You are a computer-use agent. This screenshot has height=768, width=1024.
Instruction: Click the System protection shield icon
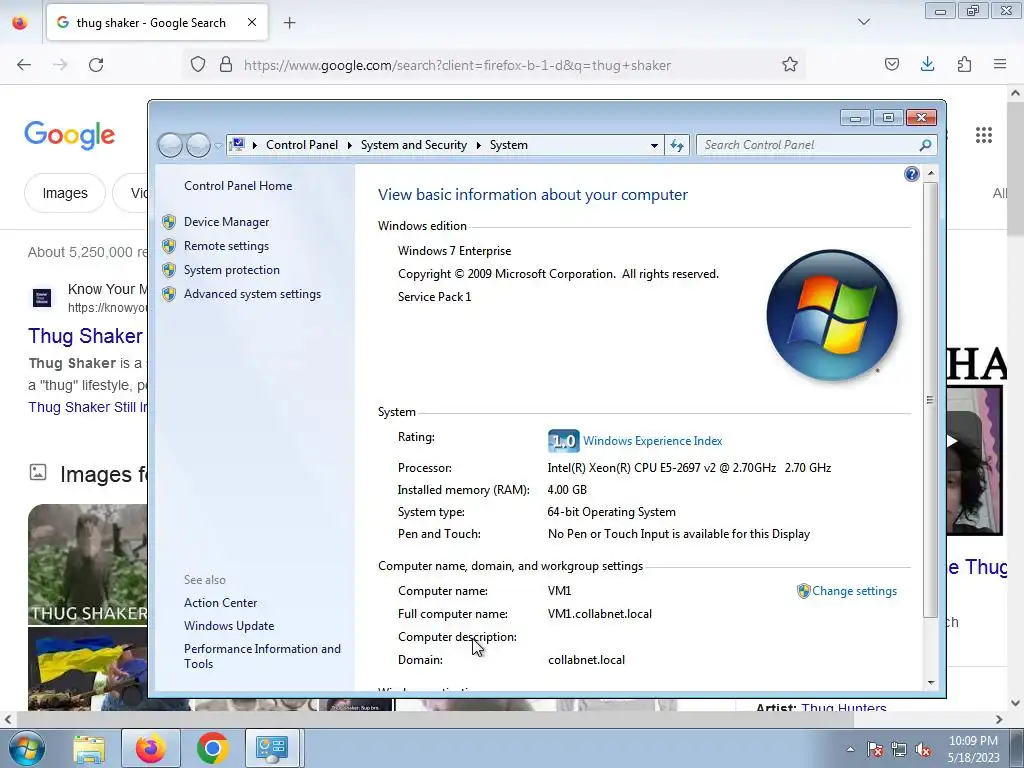pyautogui.click(x=169, y=270)
